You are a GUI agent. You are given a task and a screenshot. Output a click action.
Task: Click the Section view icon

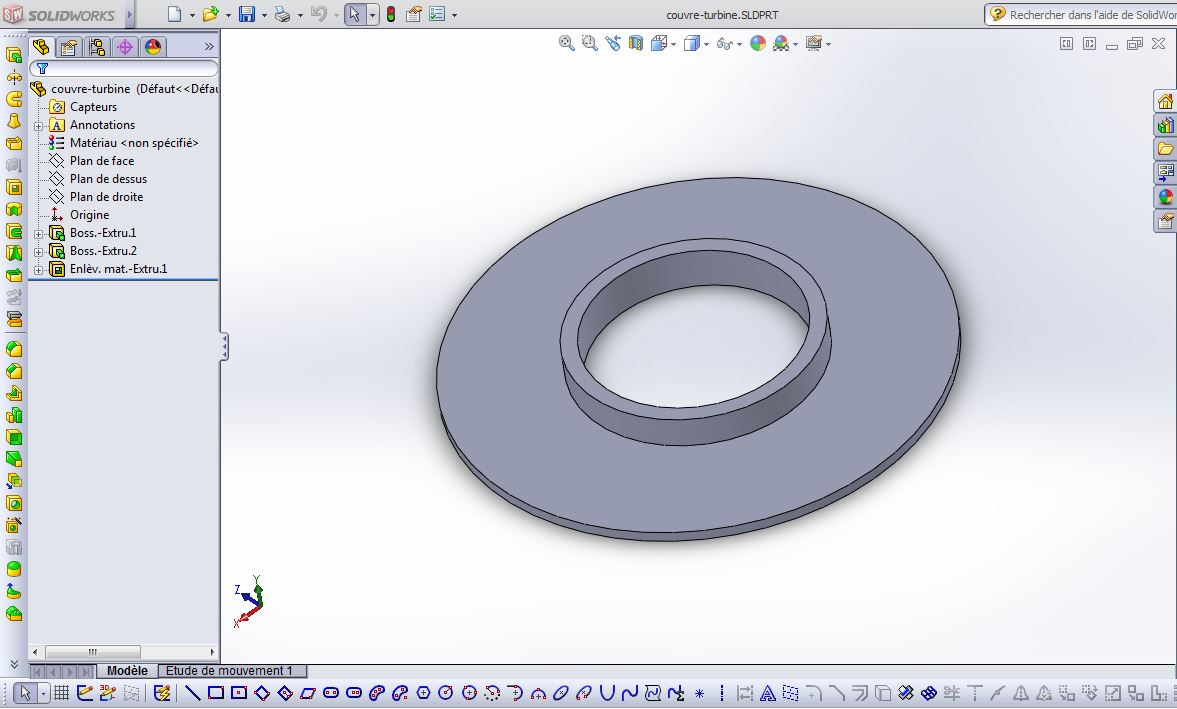point(636,44)
